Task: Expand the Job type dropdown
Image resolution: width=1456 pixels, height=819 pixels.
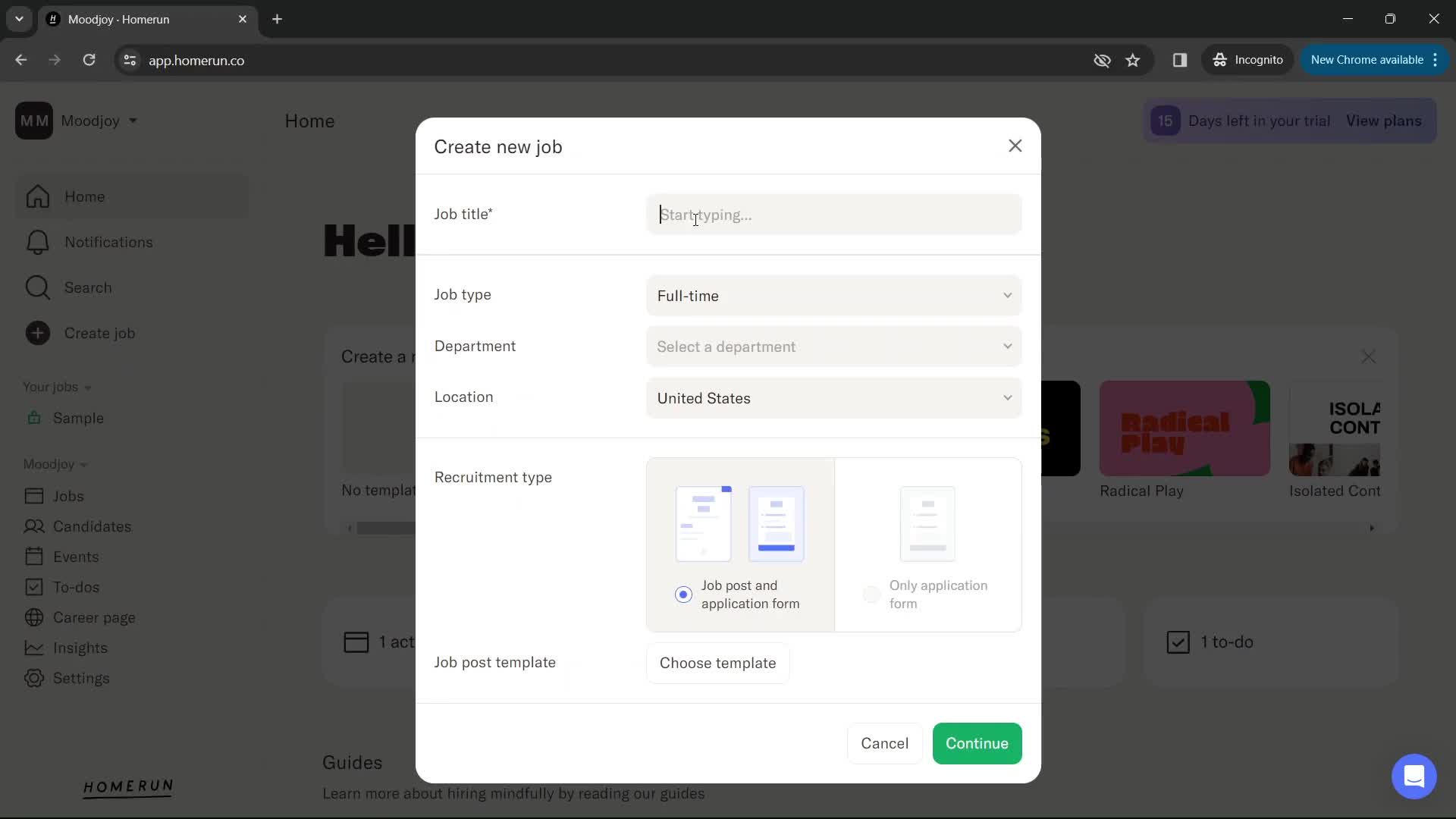Action: coord(836,296)
